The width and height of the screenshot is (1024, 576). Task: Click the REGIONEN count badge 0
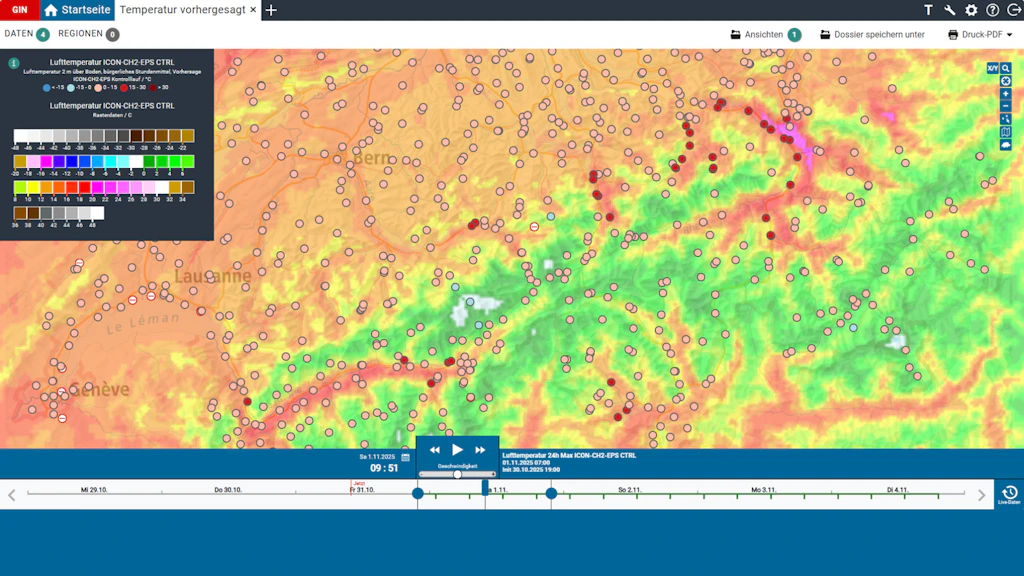tap(112, 35)
